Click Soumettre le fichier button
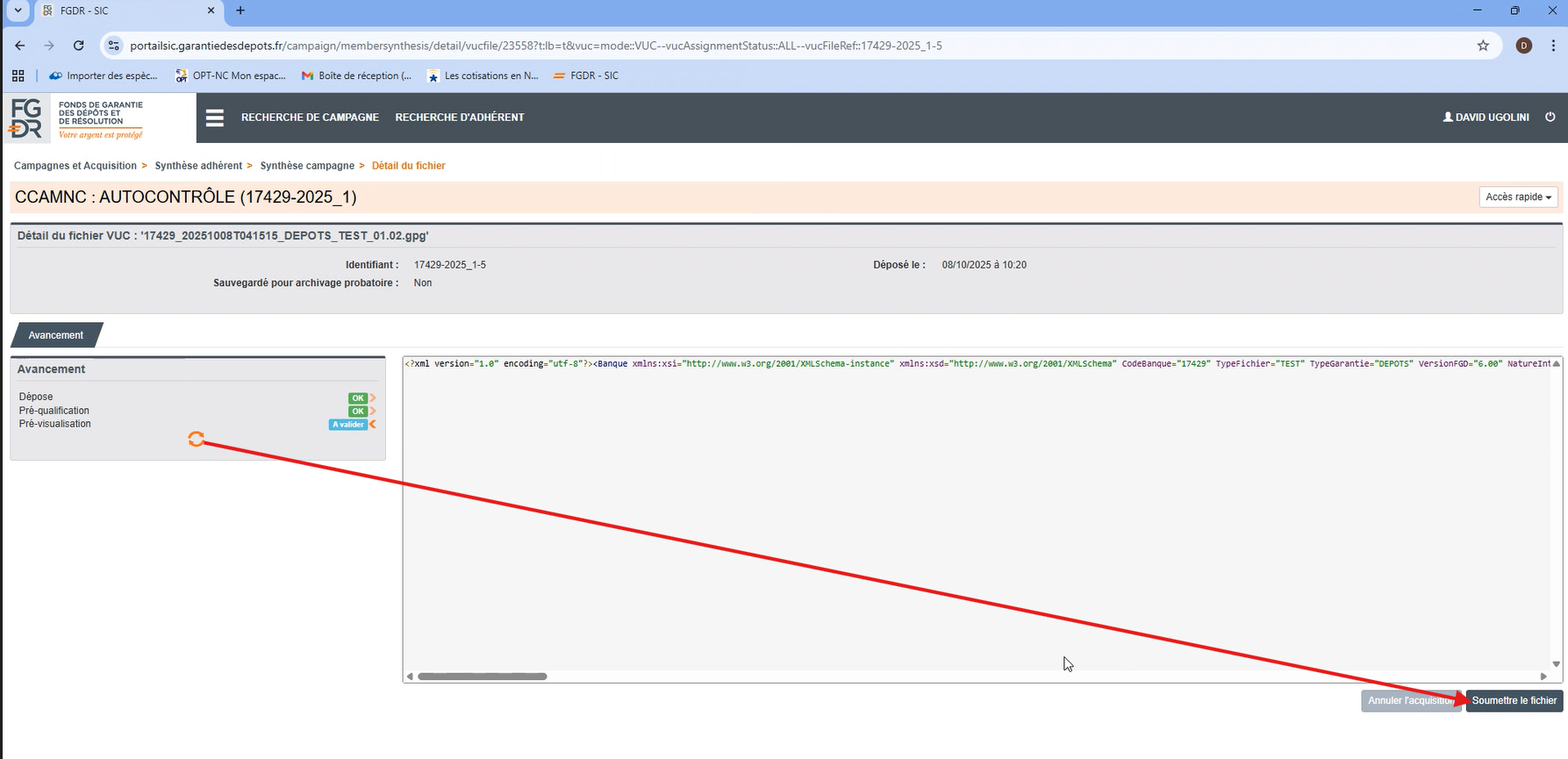 tap(1514, 701)
